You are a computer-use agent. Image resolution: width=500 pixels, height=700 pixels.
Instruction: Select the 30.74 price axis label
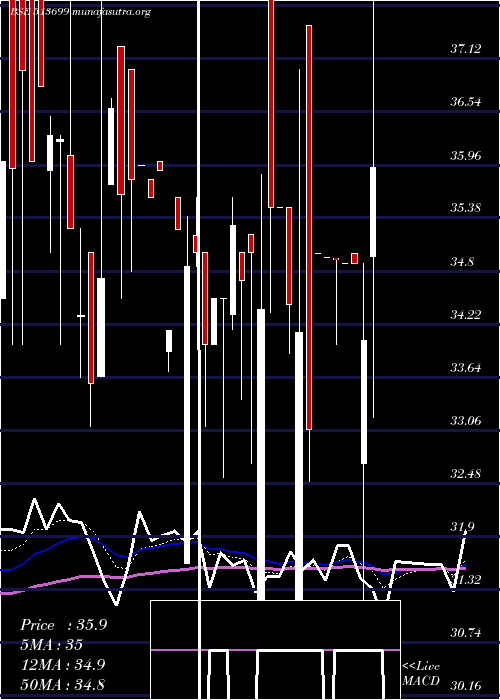pyautogui.click(x=466, y=633)
